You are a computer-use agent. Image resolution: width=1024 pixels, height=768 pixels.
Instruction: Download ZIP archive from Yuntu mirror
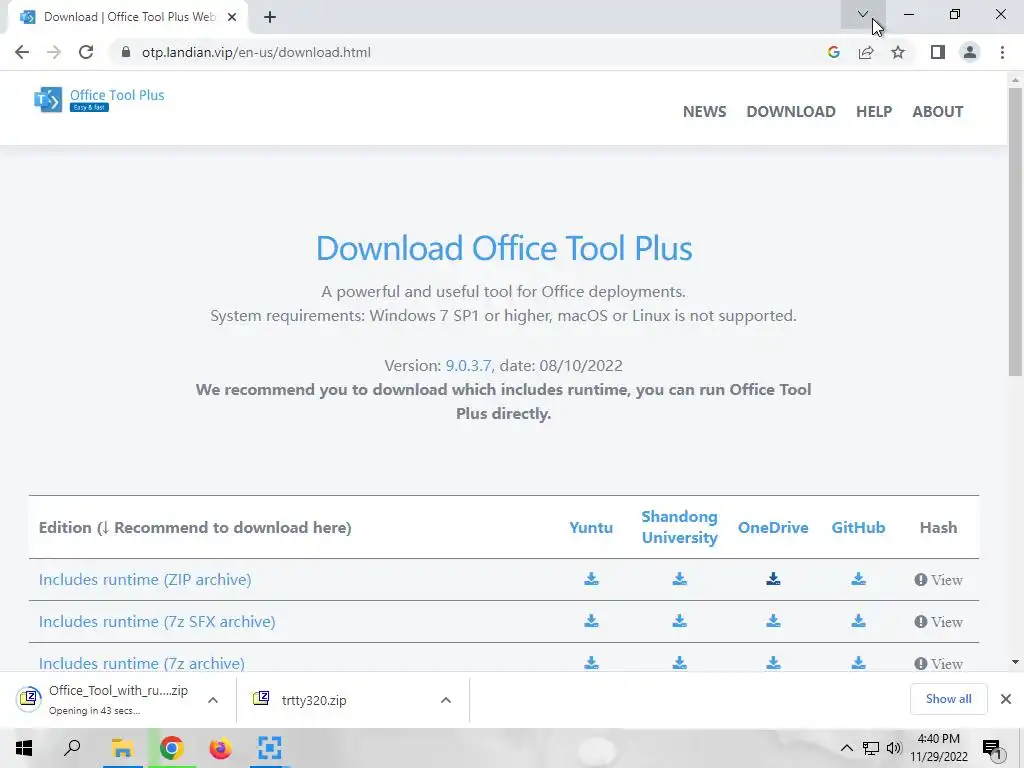[591, 579]
